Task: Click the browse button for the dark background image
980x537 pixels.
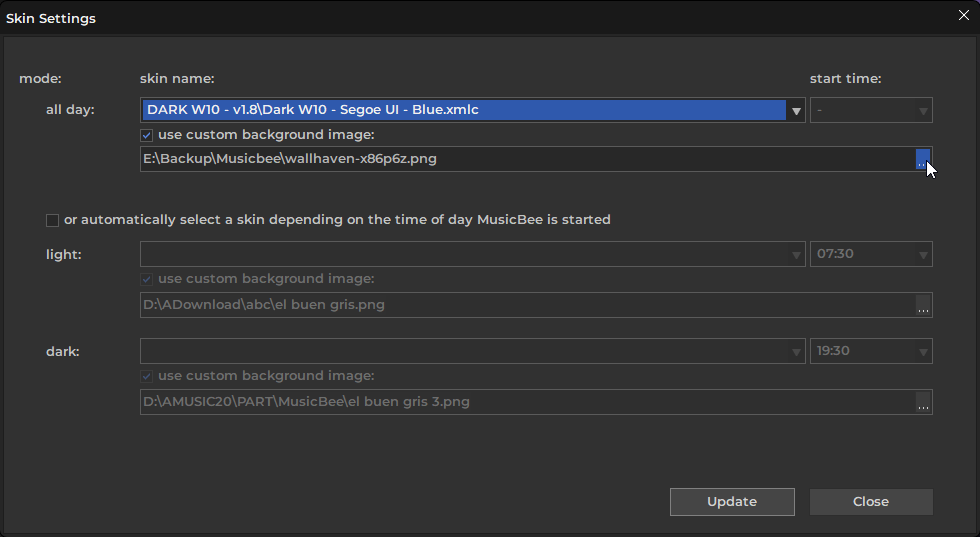Action: pos(923,402)
